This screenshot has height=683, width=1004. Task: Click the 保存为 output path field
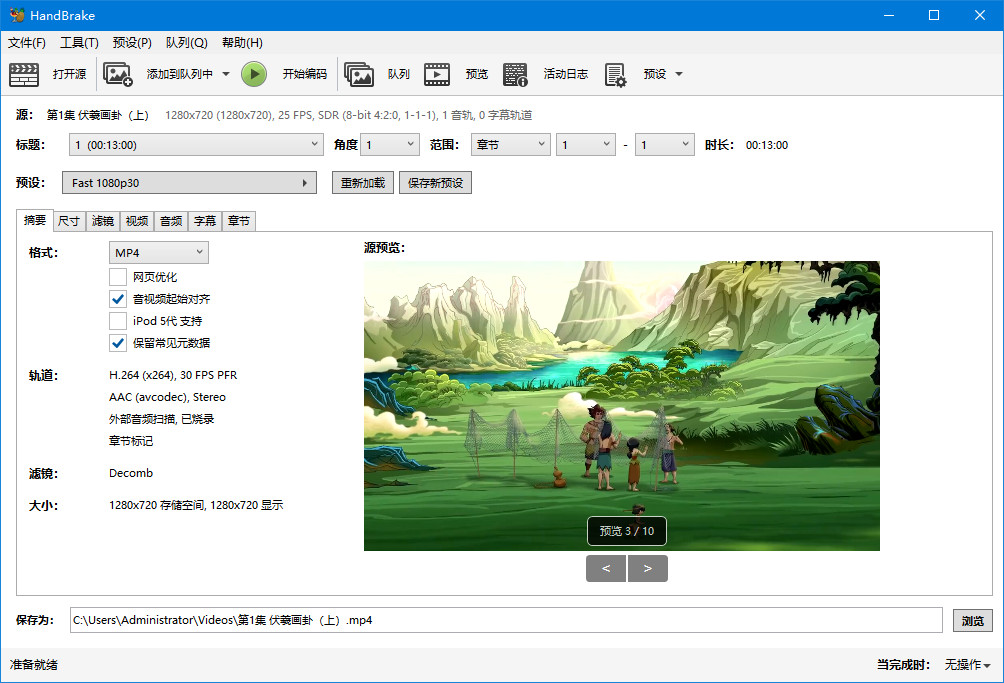tap(506, 620)
